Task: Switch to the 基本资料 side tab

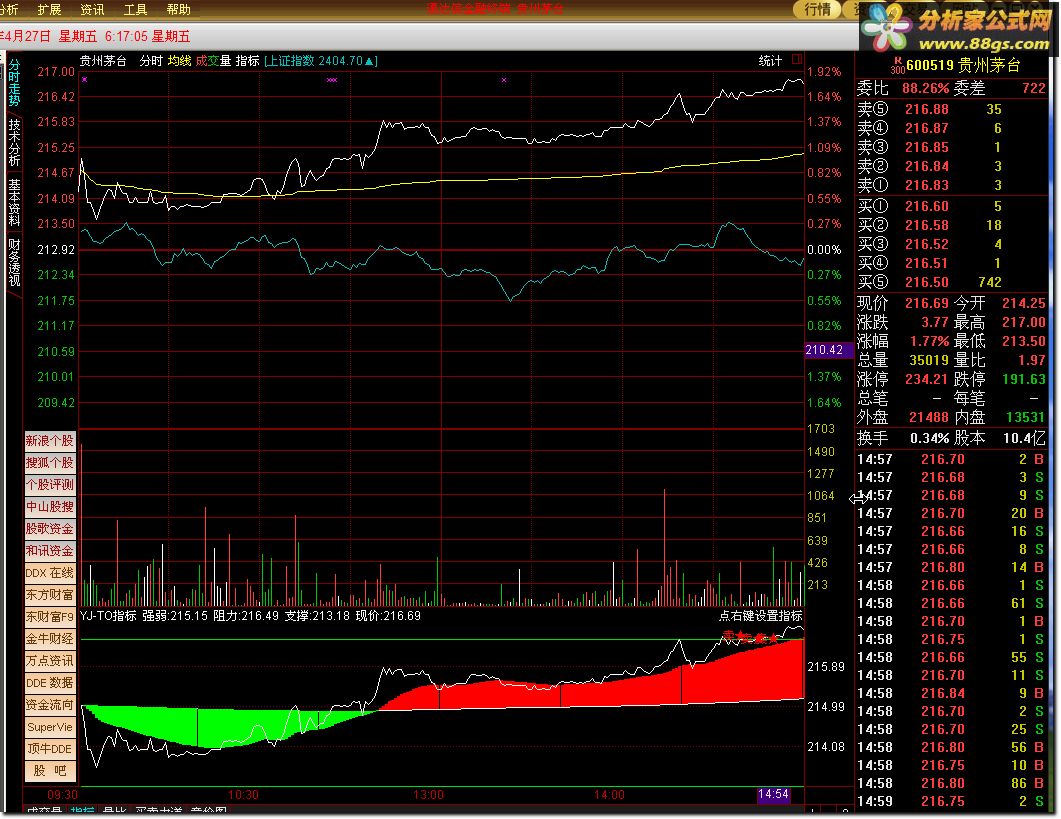Action: click(14, 202)
